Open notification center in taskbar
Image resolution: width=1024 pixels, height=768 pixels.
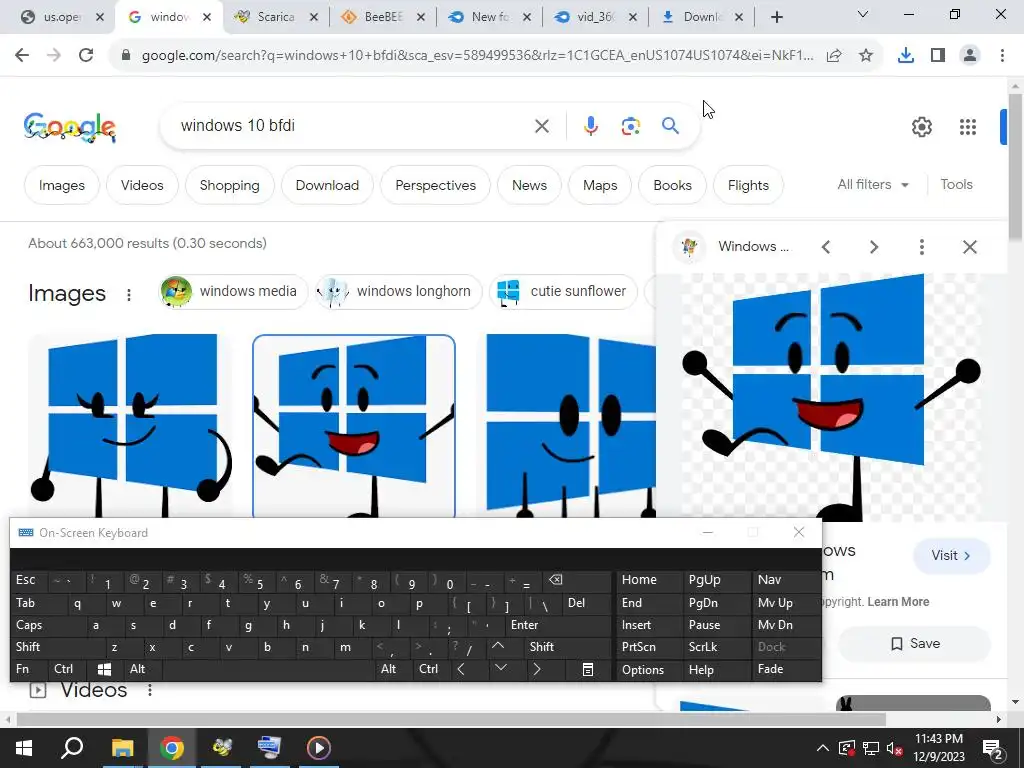pyautogui.click(x=992, y=748)
